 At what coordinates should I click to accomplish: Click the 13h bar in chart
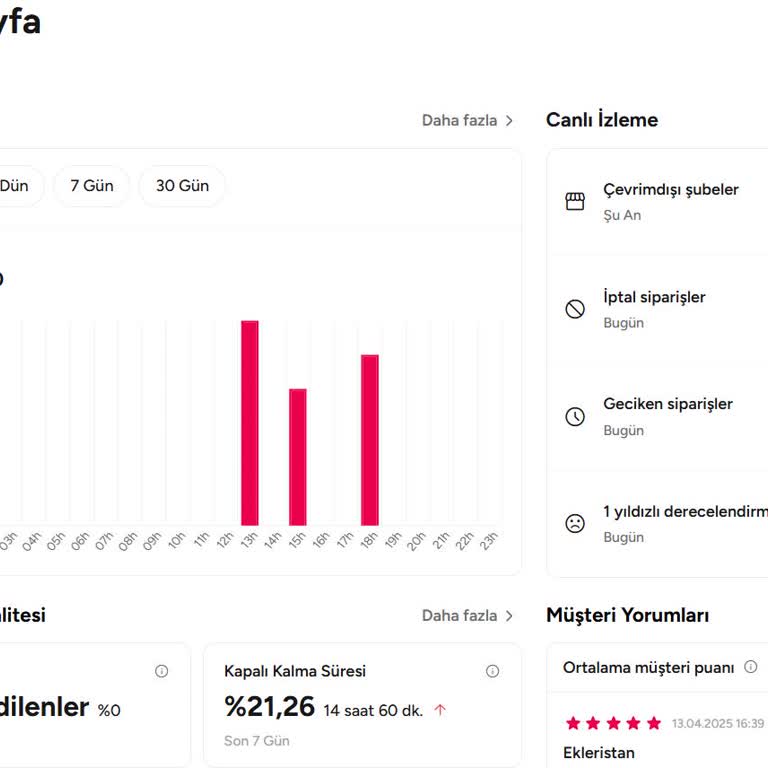pos(250,422)
